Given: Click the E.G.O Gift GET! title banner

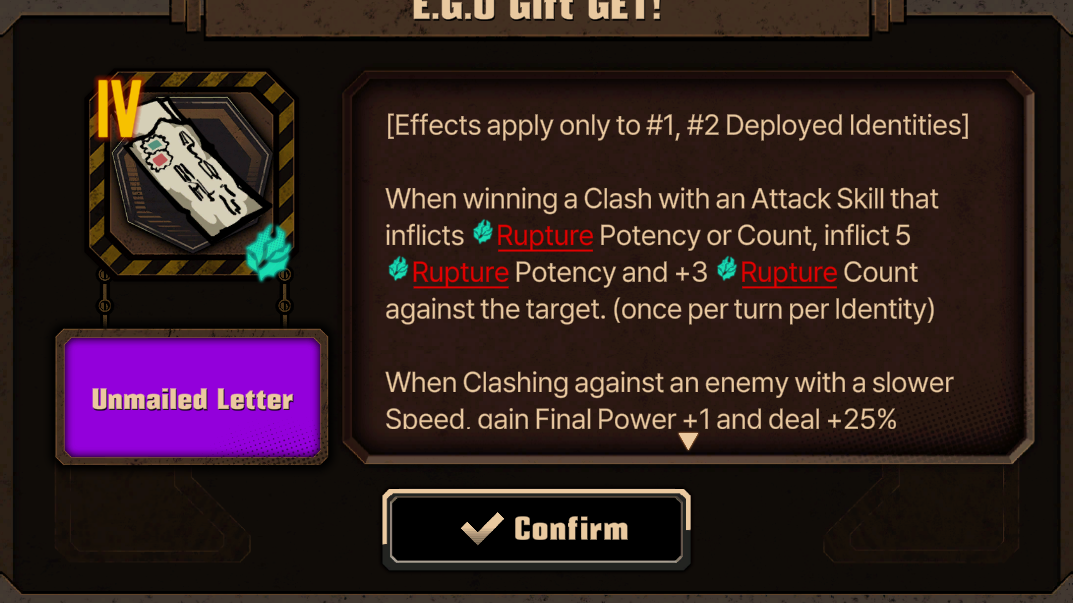Looking at the screenshot, I should pos(537,15).
